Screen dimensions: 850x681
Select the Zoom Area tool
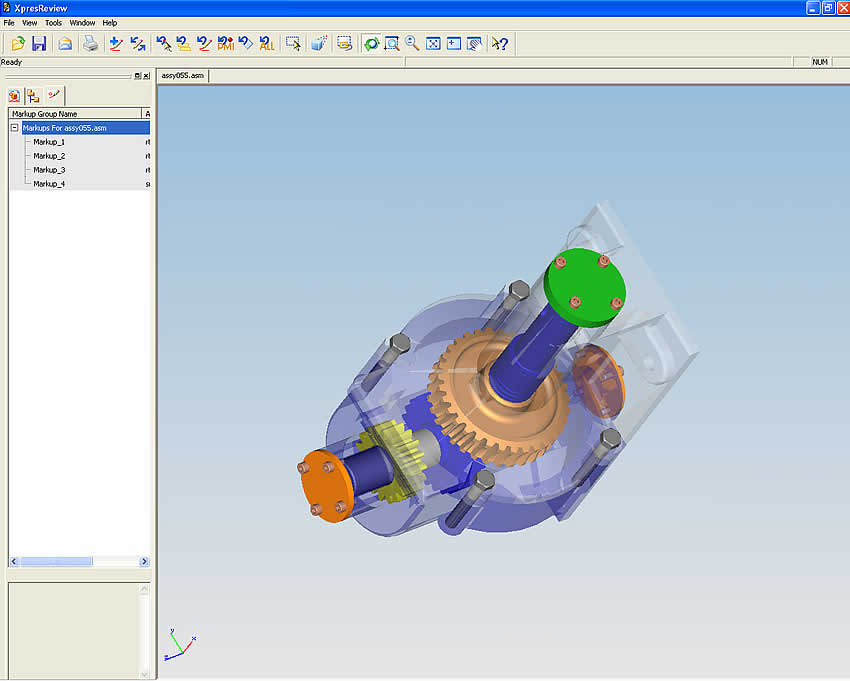pyautogui.click(x=392, y=43)
